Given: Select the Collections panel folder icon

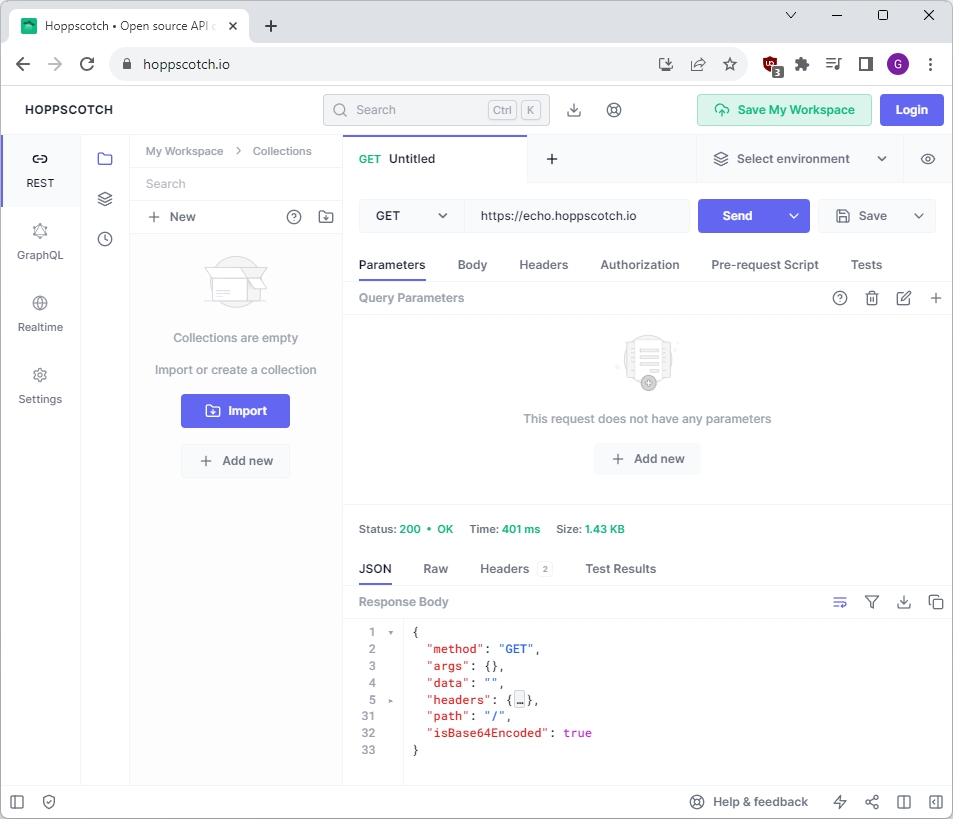Looking at the screenshot, I should point(105,158).
